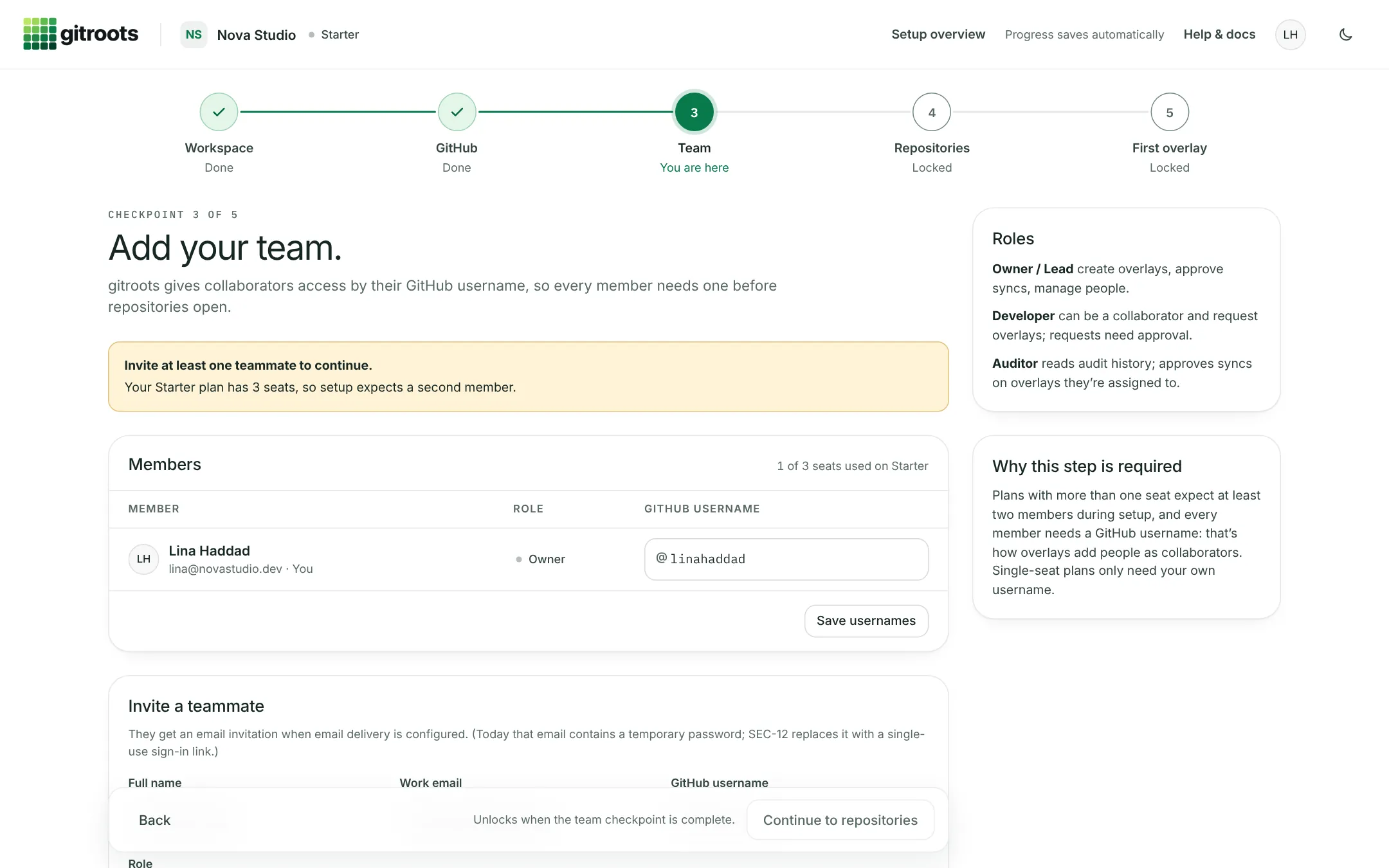Open Setup overview
1389x868 pixels.
point(938,35)
